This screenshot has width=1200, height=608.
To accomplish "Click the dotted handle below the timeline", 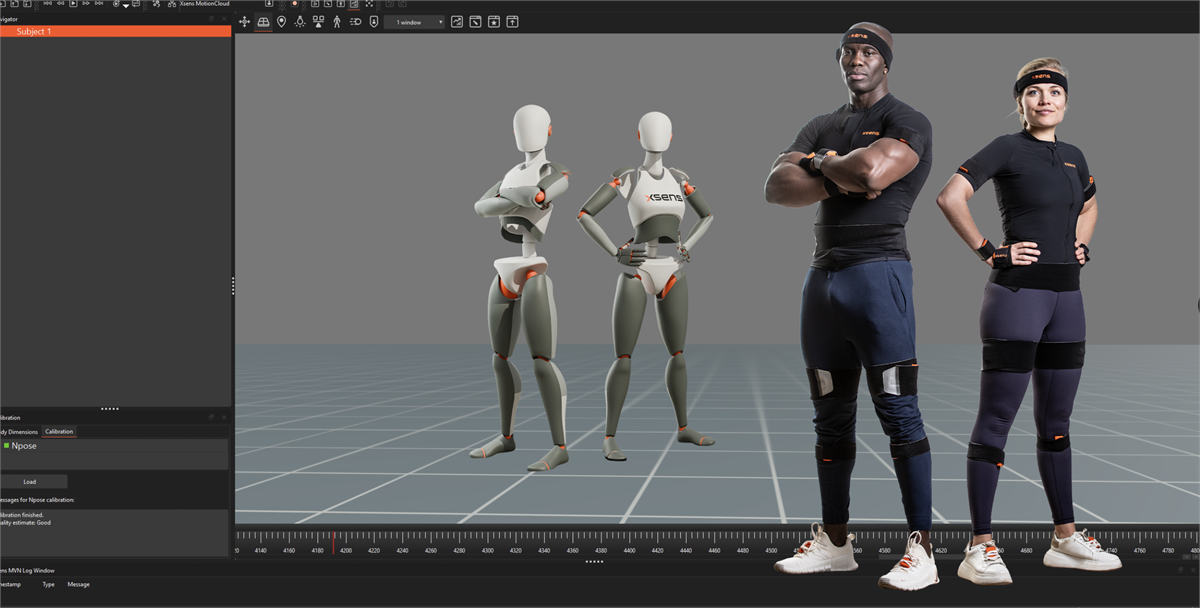I will [x=594, y=561].
